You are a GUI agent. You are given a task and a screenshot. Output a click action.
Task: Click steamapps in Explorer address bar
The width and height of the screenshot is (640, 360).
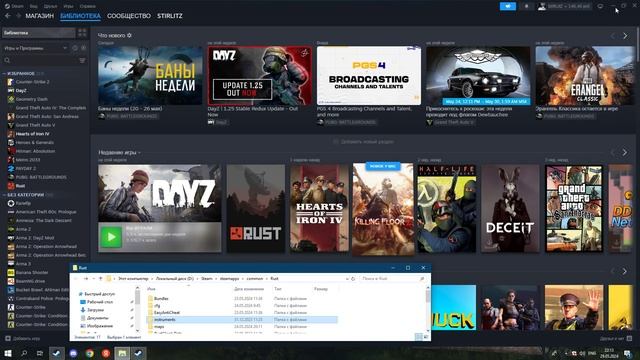click(x=229, y=279)
